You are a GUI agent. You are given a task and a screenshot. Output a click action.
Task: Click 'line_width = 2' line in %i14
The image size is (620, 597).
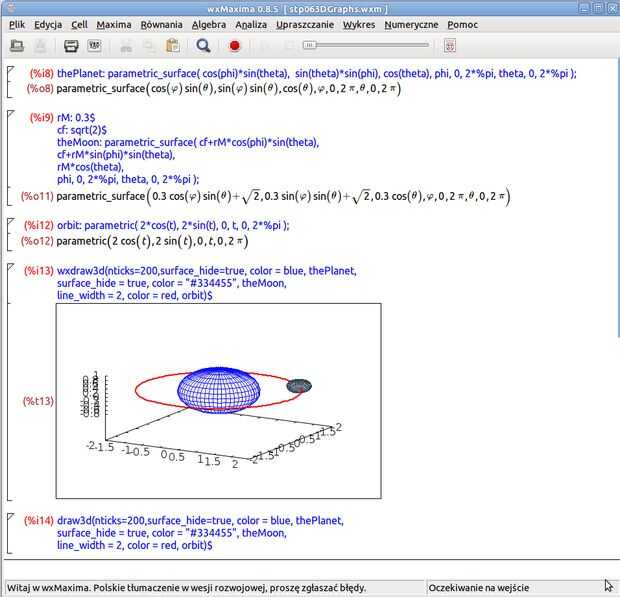(x=134, y=546)
